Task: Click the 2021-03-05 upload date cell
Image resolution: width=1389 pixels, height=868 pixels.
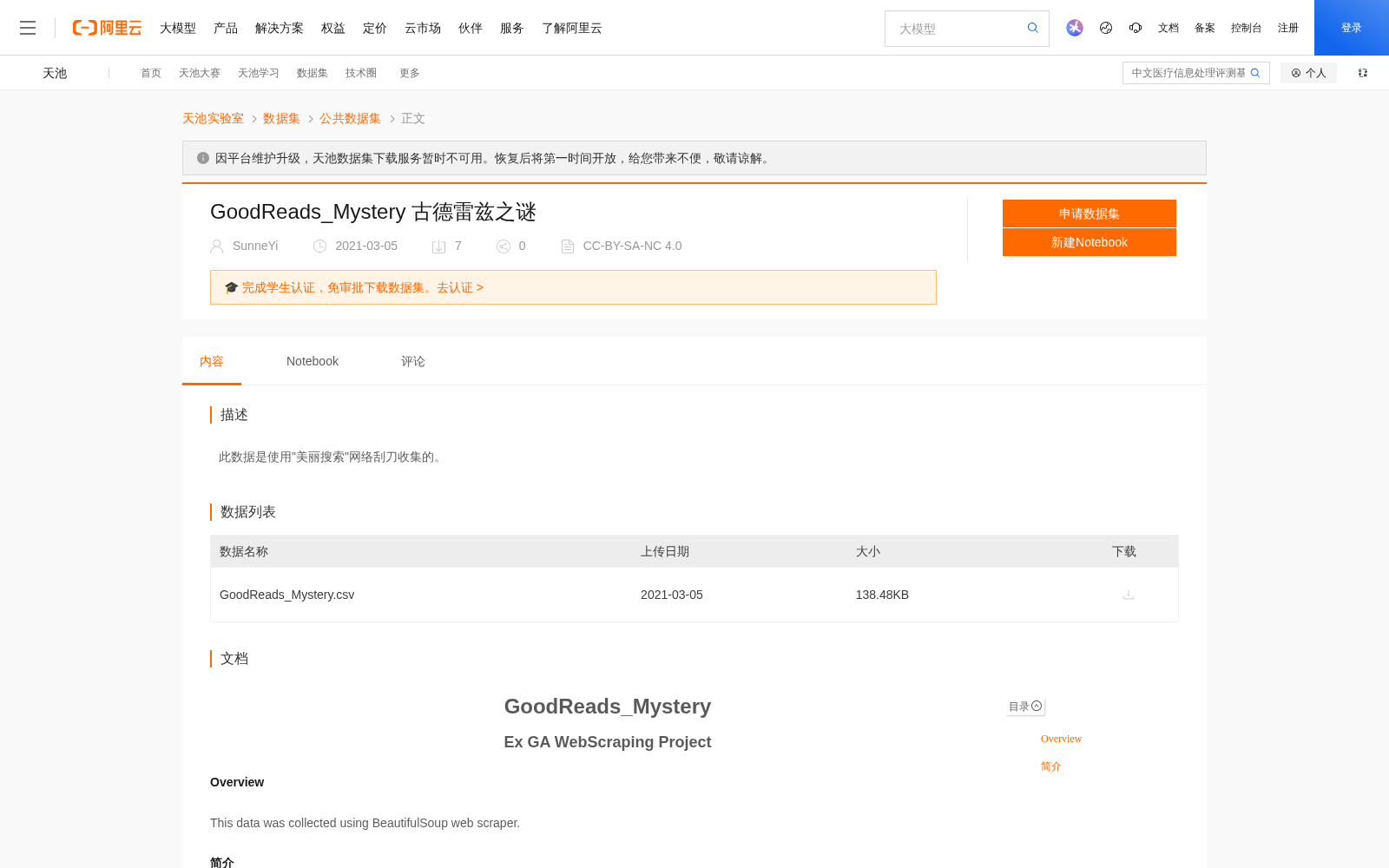Action: [x=672, y=595]
